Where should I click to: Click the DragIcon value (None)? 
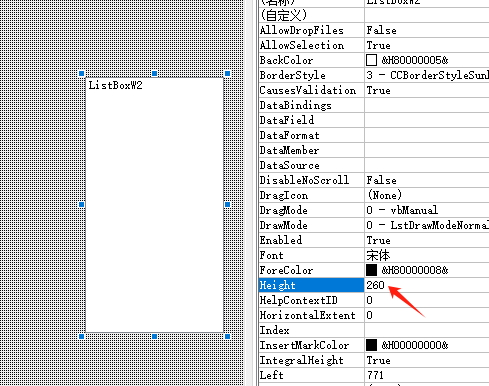click(x=385, y=195)
